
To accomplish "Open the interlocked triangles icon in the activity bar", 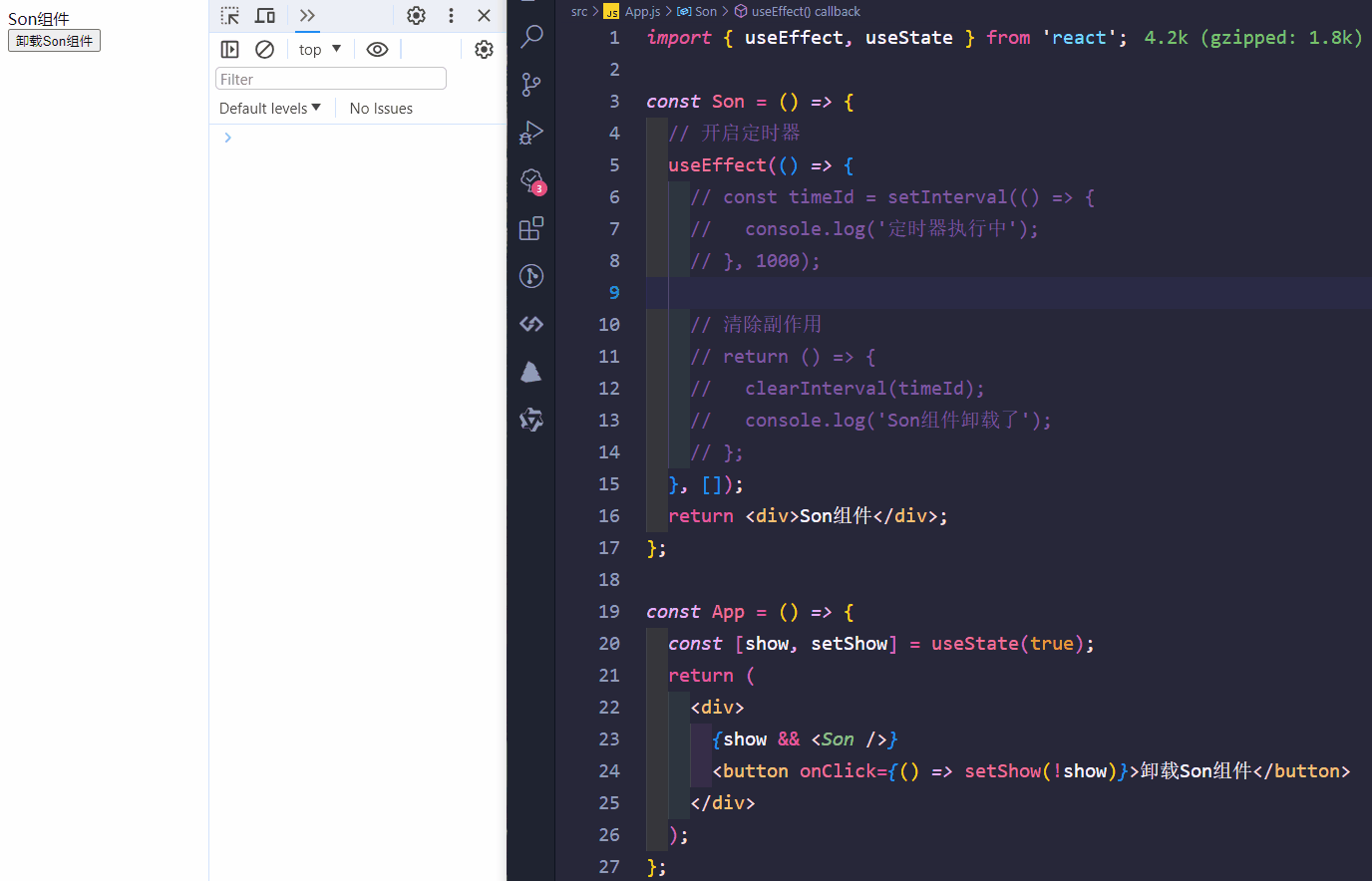I will (x=531, y=420).
